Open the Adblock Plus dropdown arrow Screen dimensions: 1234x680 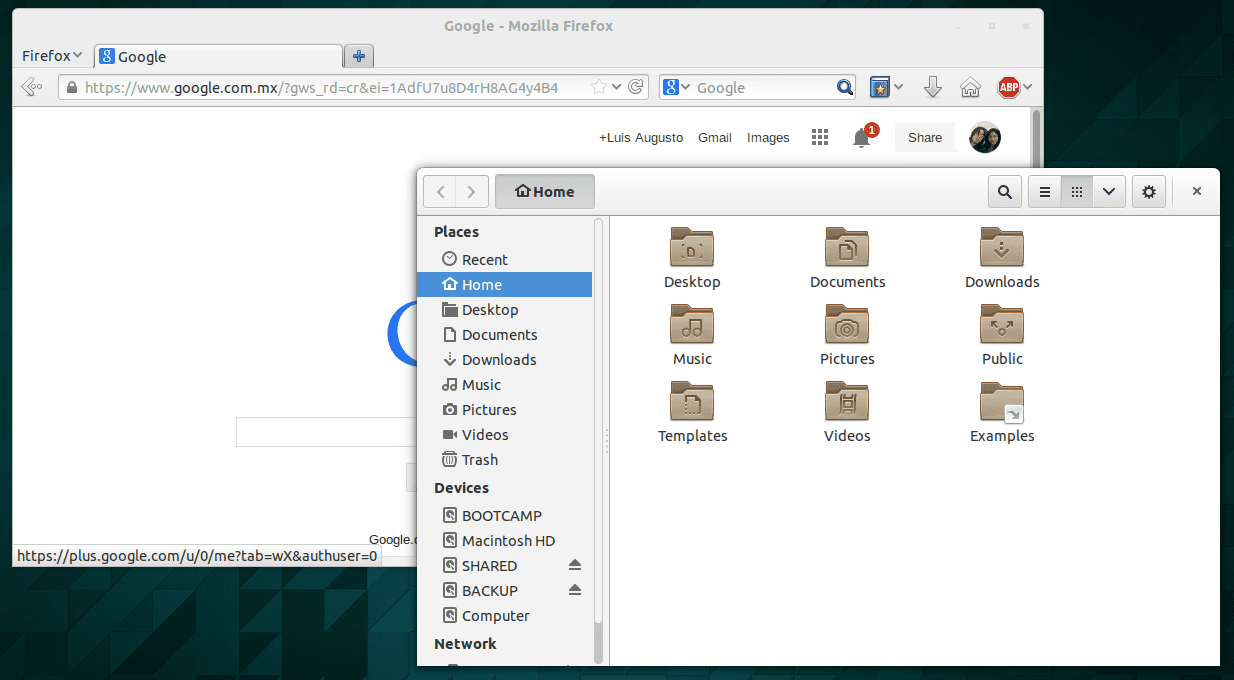pos(1027,87)
